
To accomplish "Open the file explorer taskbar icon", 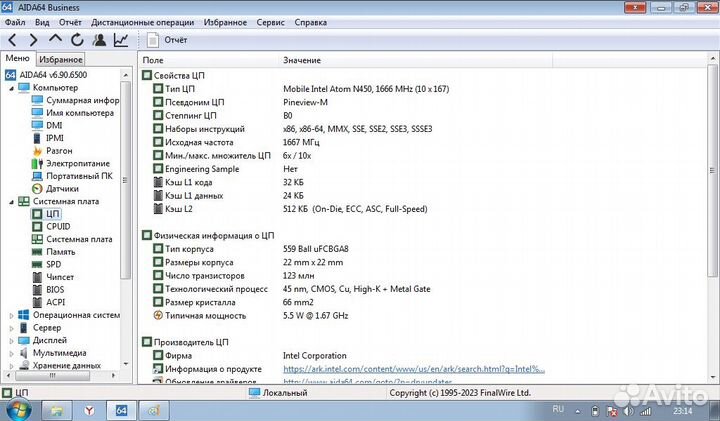I will (56, 410).
